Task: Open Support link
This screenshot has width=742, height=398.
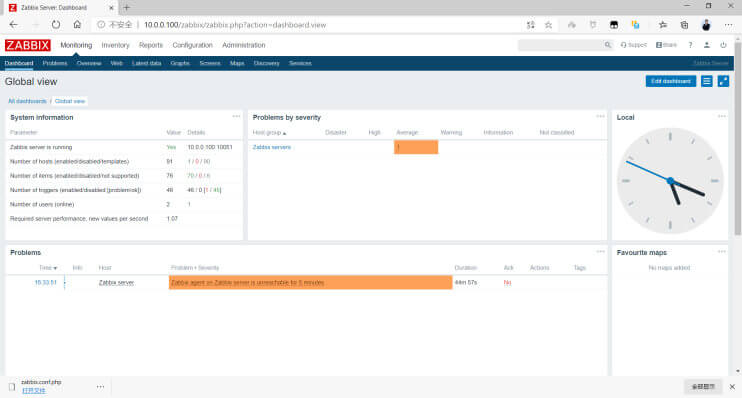Action: point(634,45)
